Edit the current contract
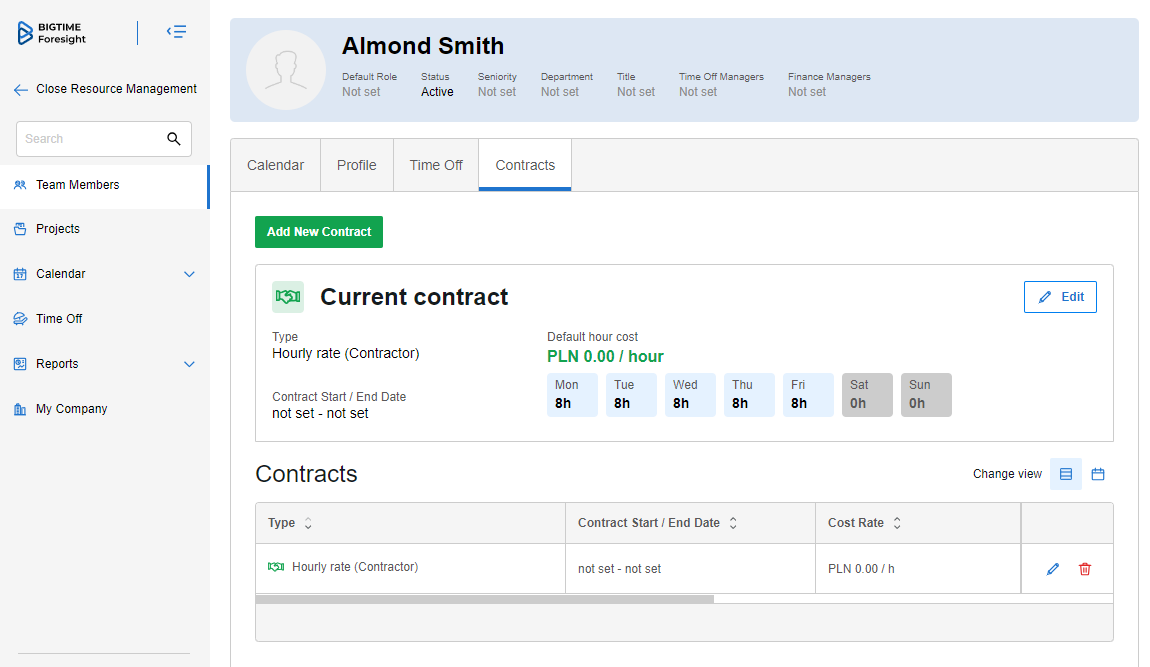Screen dimensions: 1150x667 [x=1060, y=297]
